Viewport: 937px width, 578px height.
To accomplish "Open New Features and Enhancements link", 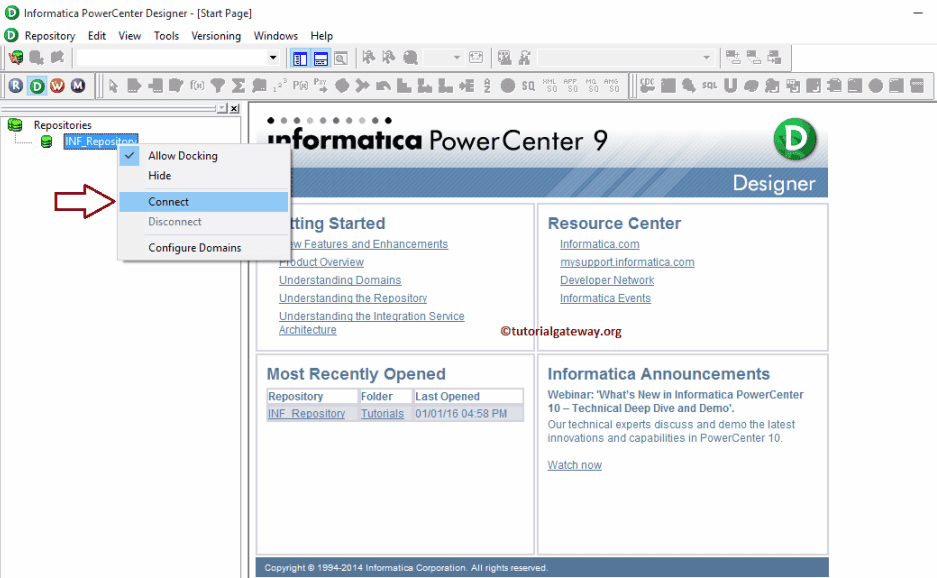I will point(369,244).
